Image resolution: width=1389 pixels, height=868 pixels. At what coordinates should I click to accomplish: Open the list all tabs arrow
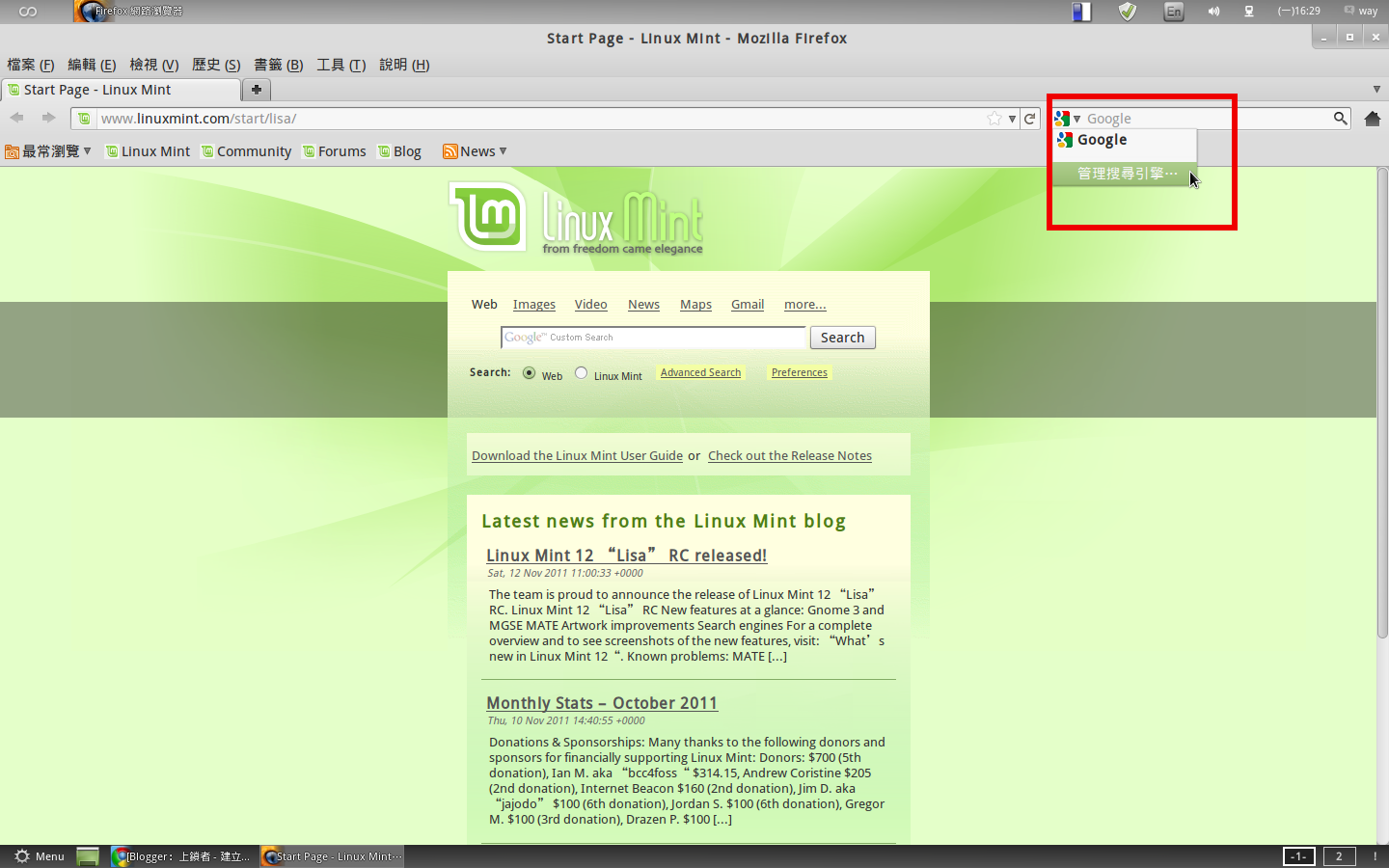[x=1376, y=89]
